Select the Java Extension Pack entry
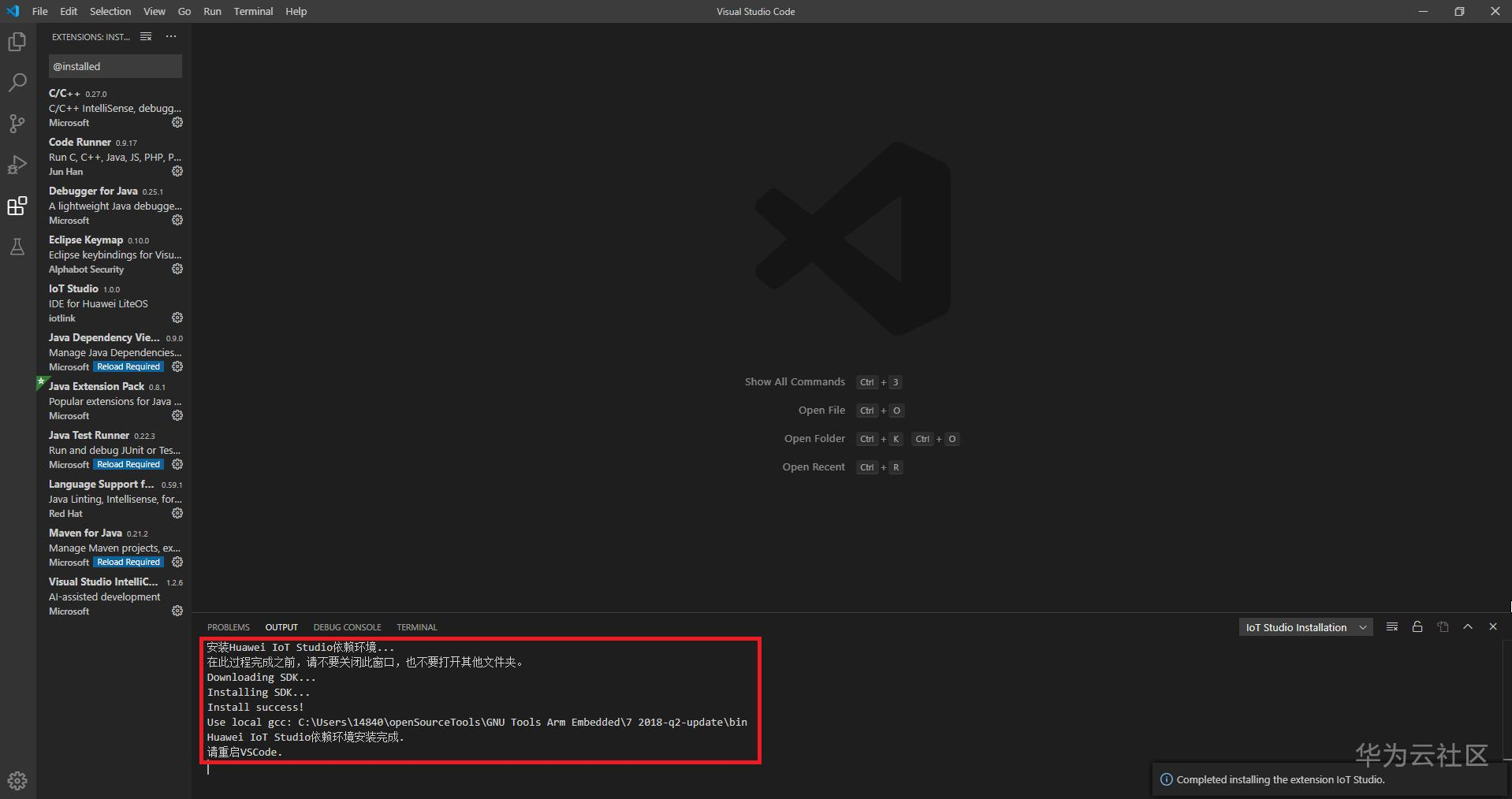 click(114, 401)
